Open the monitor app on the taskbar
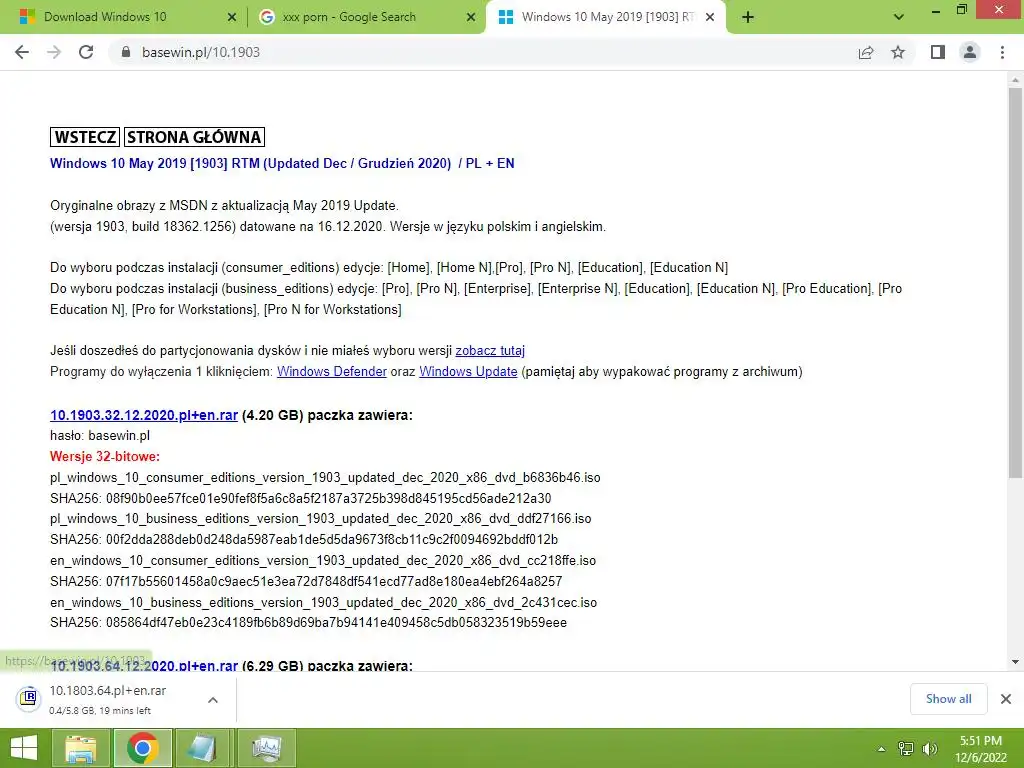The height and width of the screenshot is (768, 1024). pyautogui.click(x=266, y=748)
